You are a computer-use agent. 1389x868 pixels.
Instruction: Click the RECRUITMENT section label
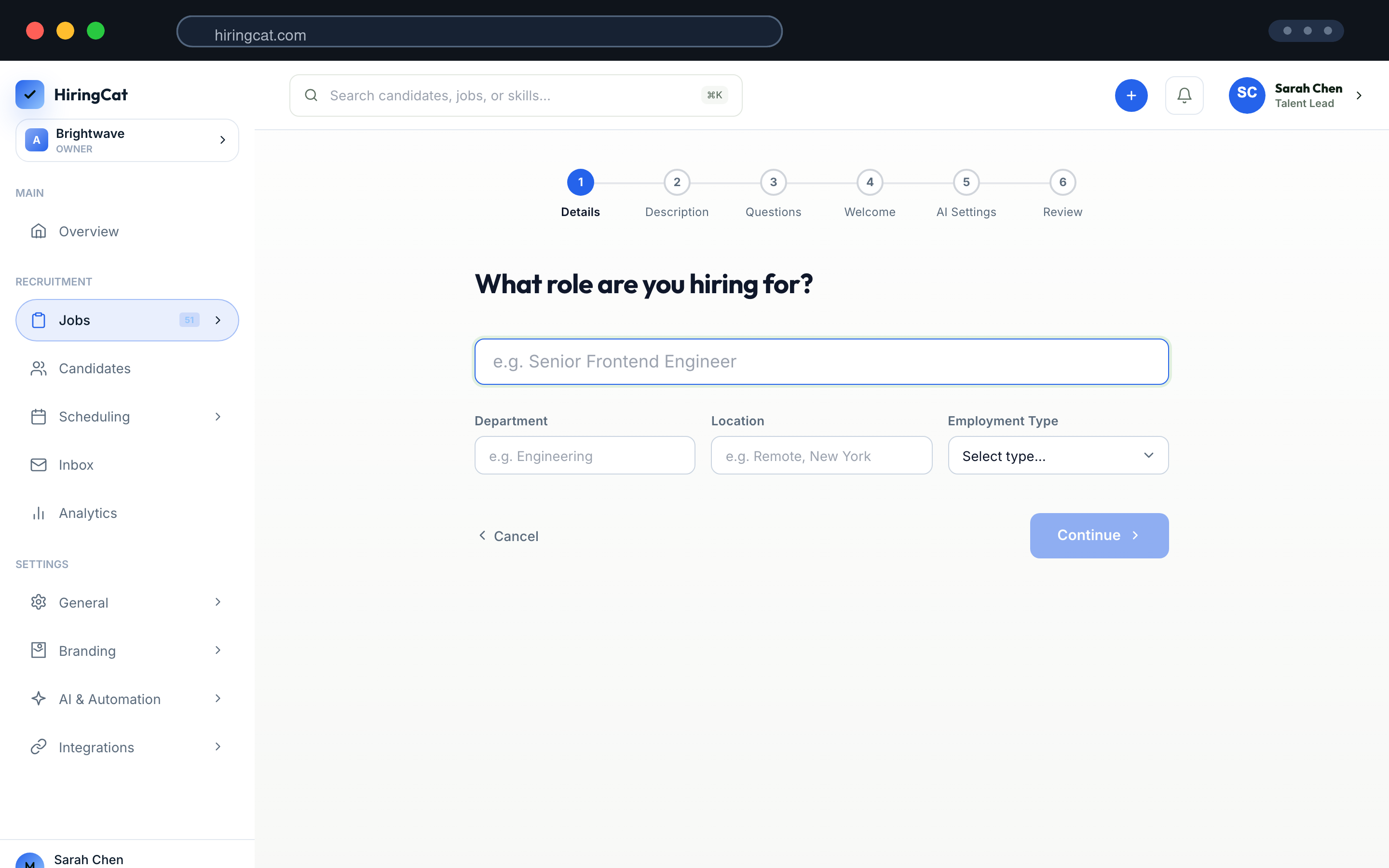(x=54, y=282)
